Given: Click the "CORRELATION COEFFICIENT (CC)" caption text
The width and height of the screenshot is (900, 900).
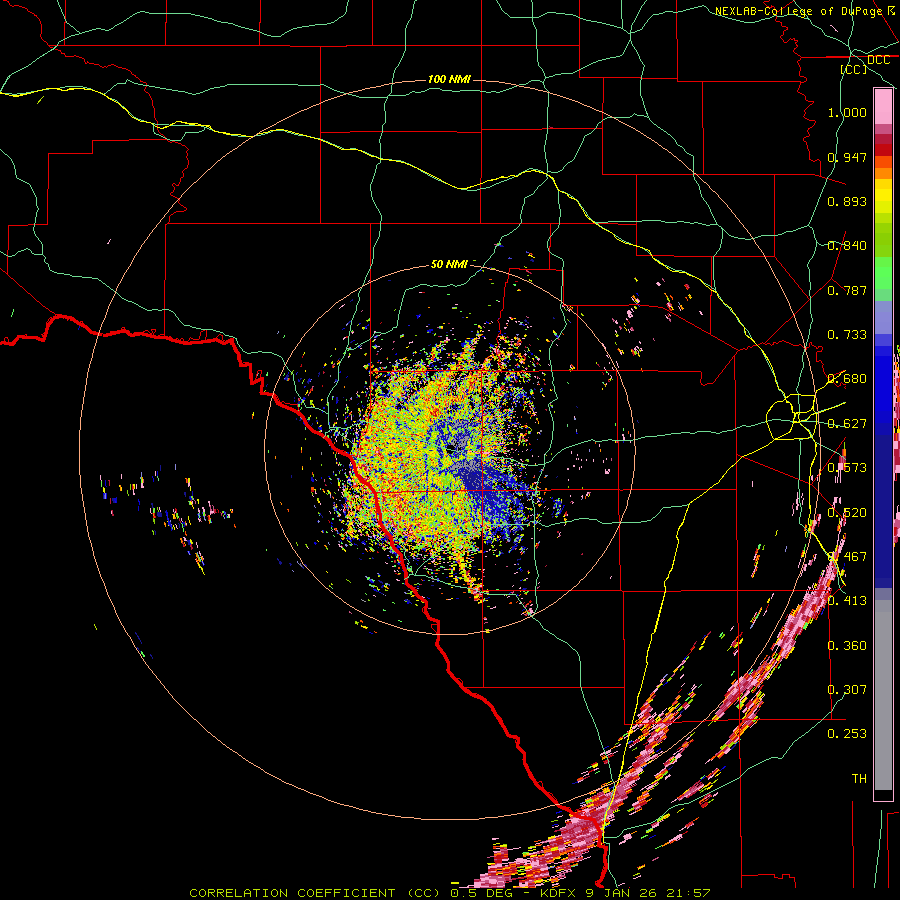Looking at the screenshot, I should (314, 893).
